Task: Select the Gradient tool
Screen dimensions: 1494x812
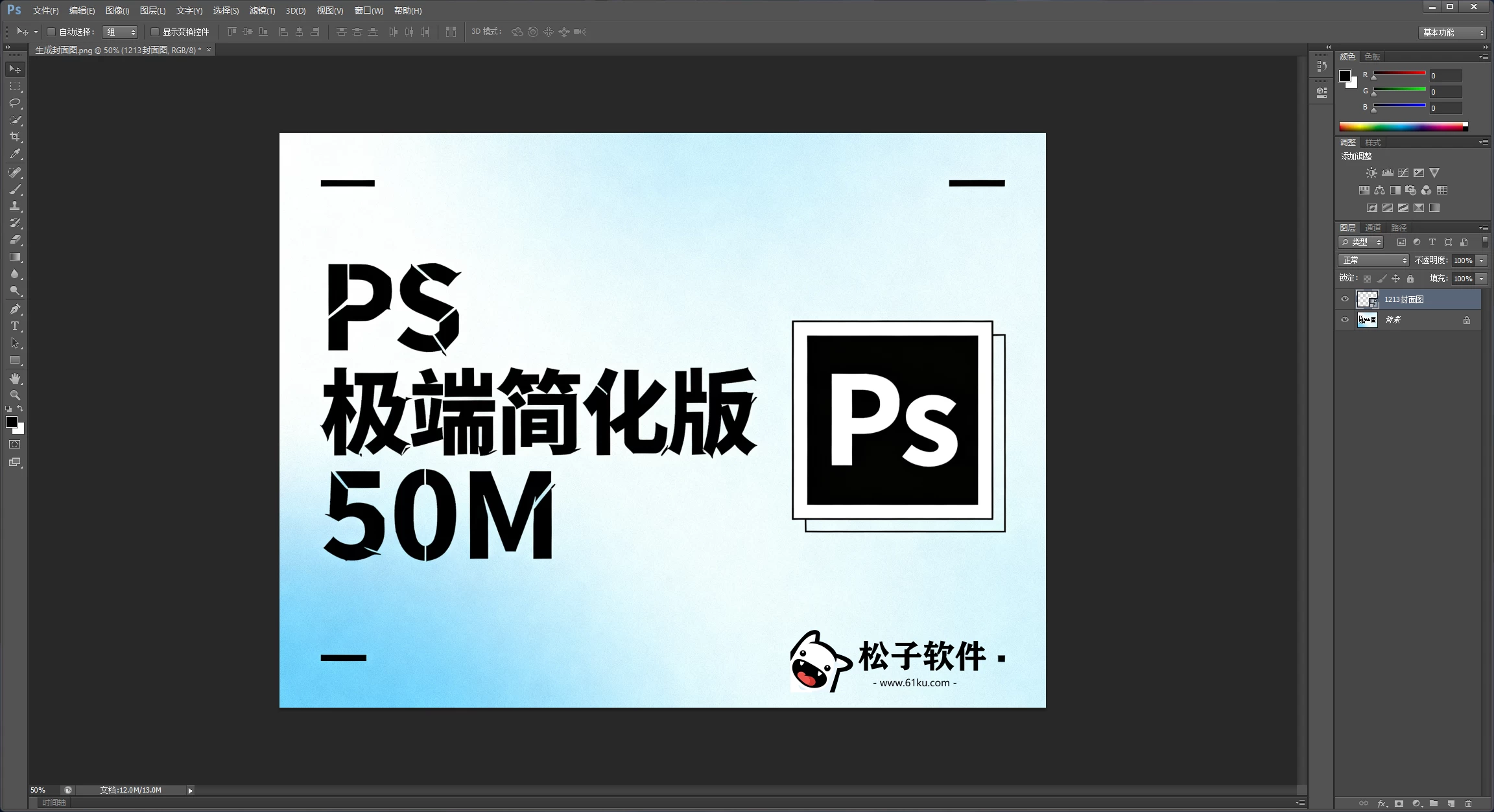Action: [x=15, y=257]
